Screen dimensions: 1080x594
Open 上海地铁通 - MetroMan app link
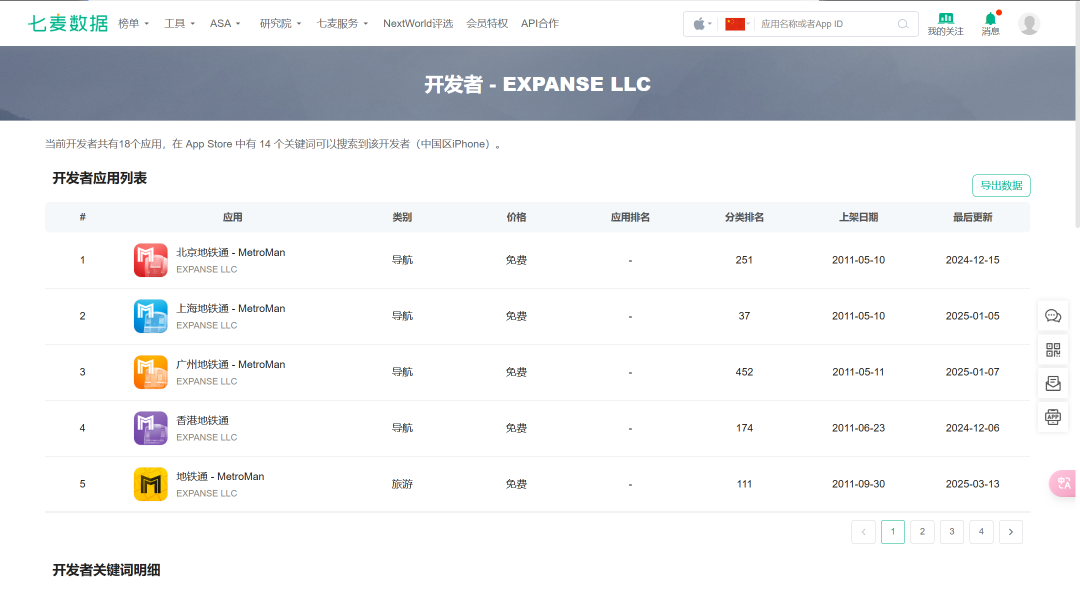(231, 308)
